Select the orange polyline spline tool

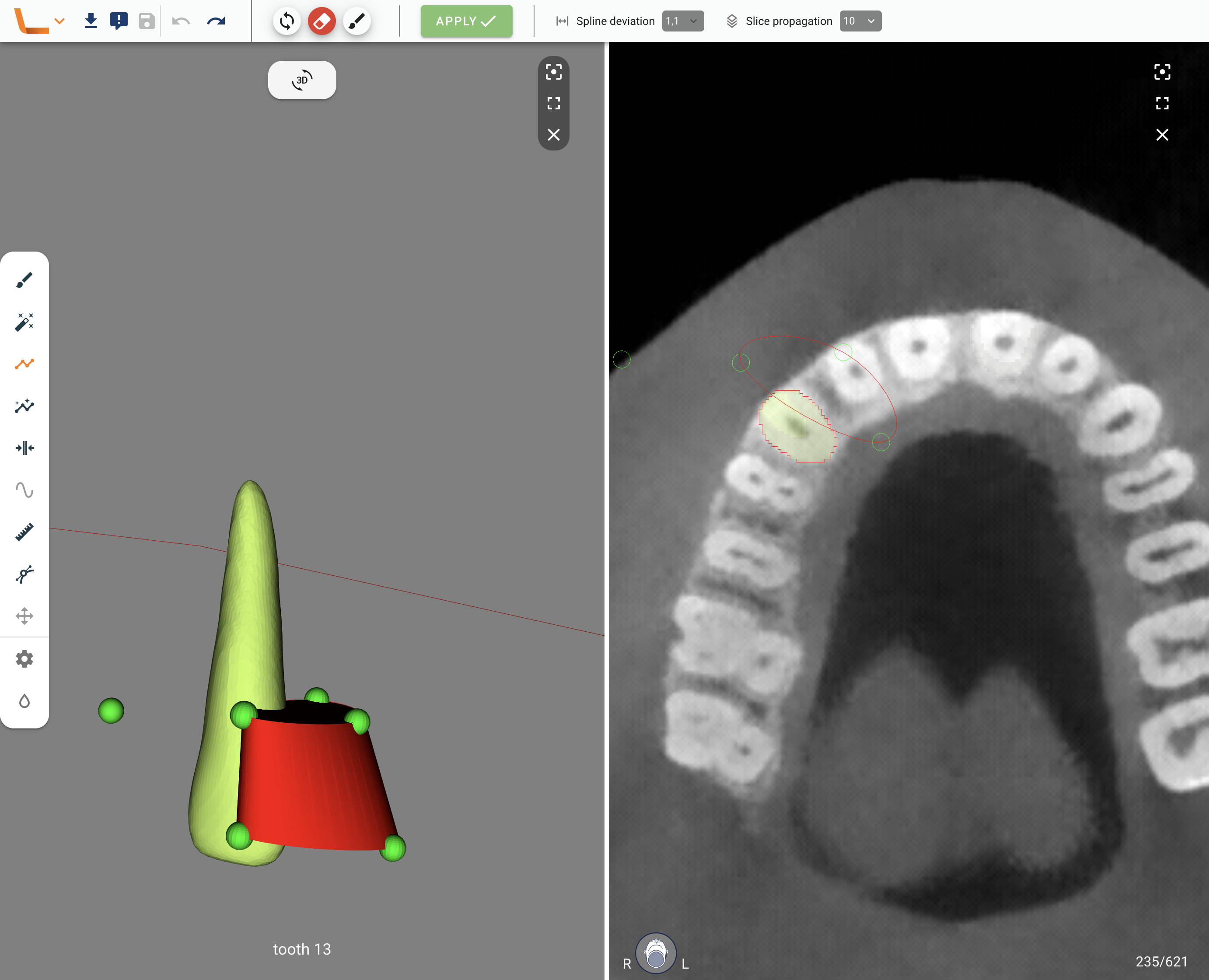tap(24, 364)
